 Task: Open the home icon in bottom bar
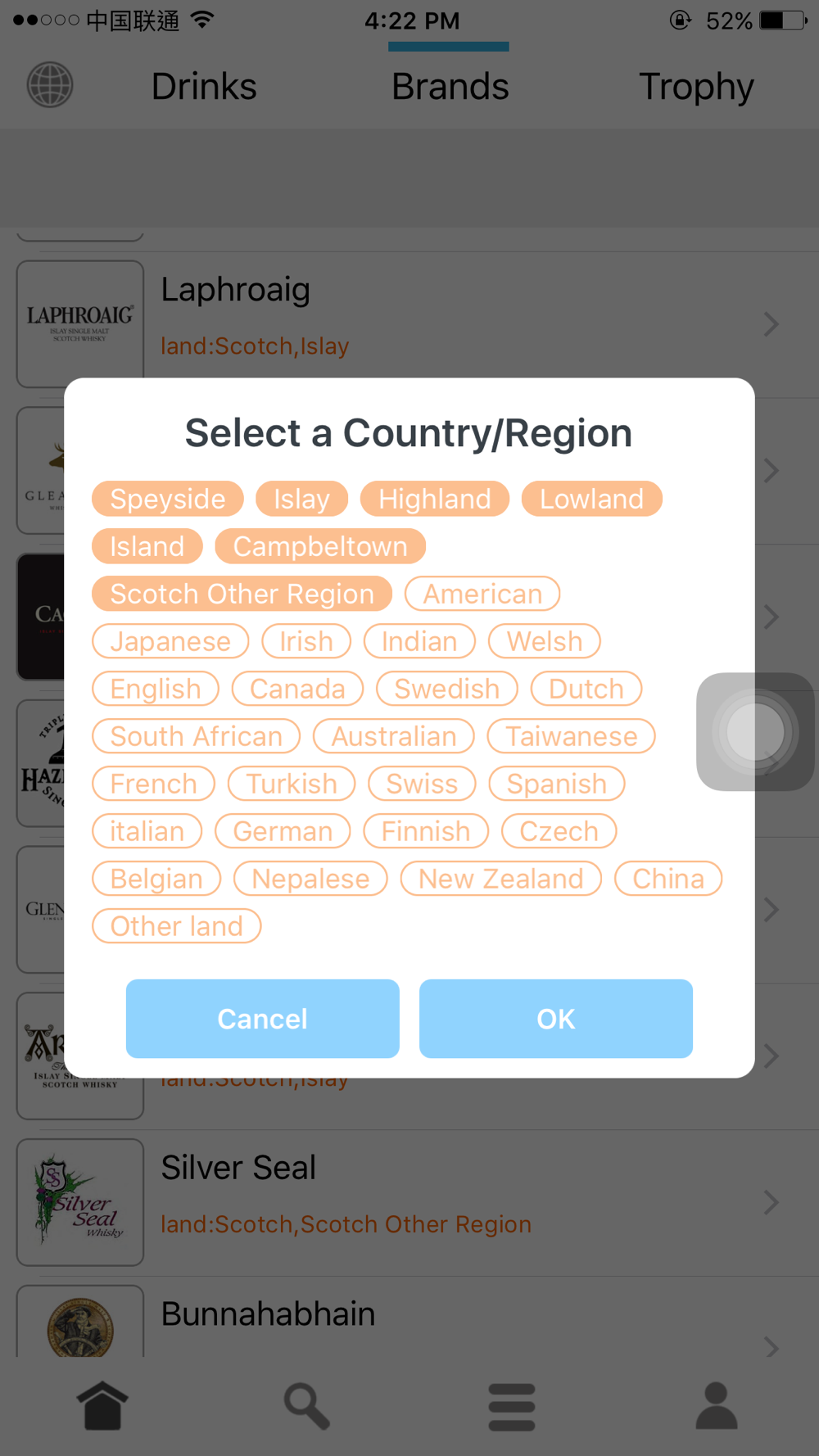pos(102,1405)
